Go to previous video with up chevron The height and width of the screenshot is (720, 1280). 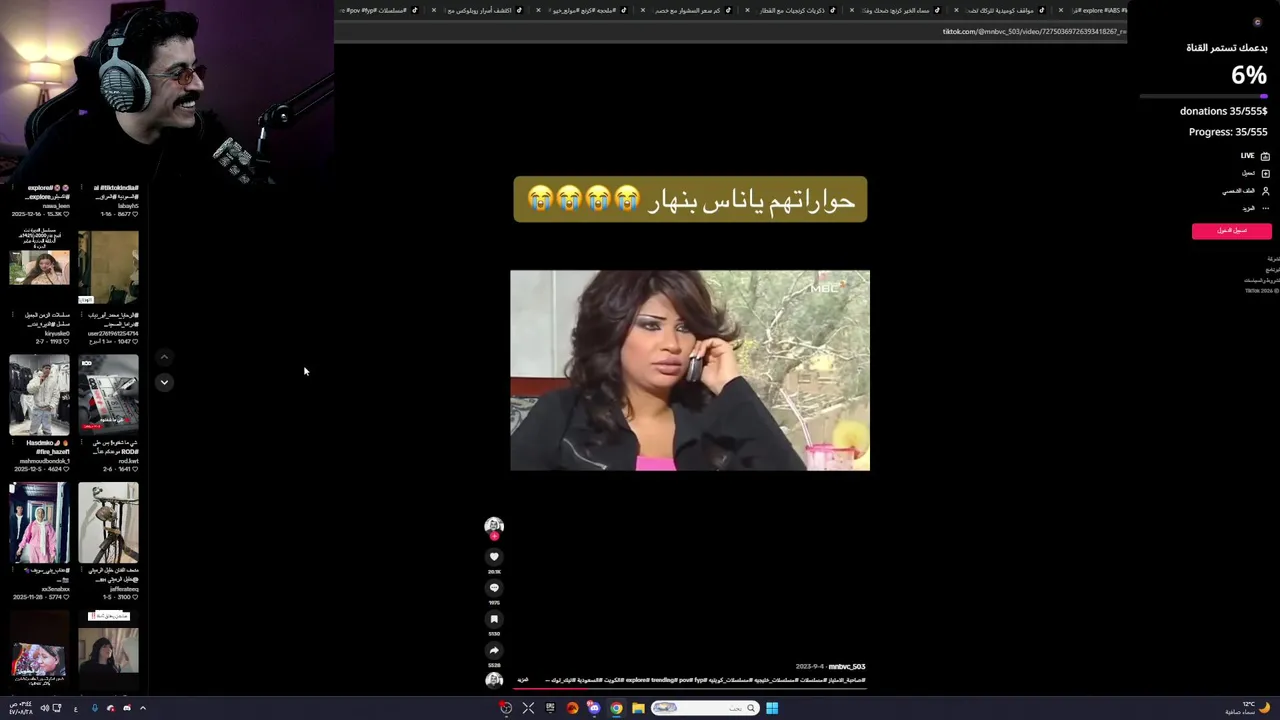(164, 357)
